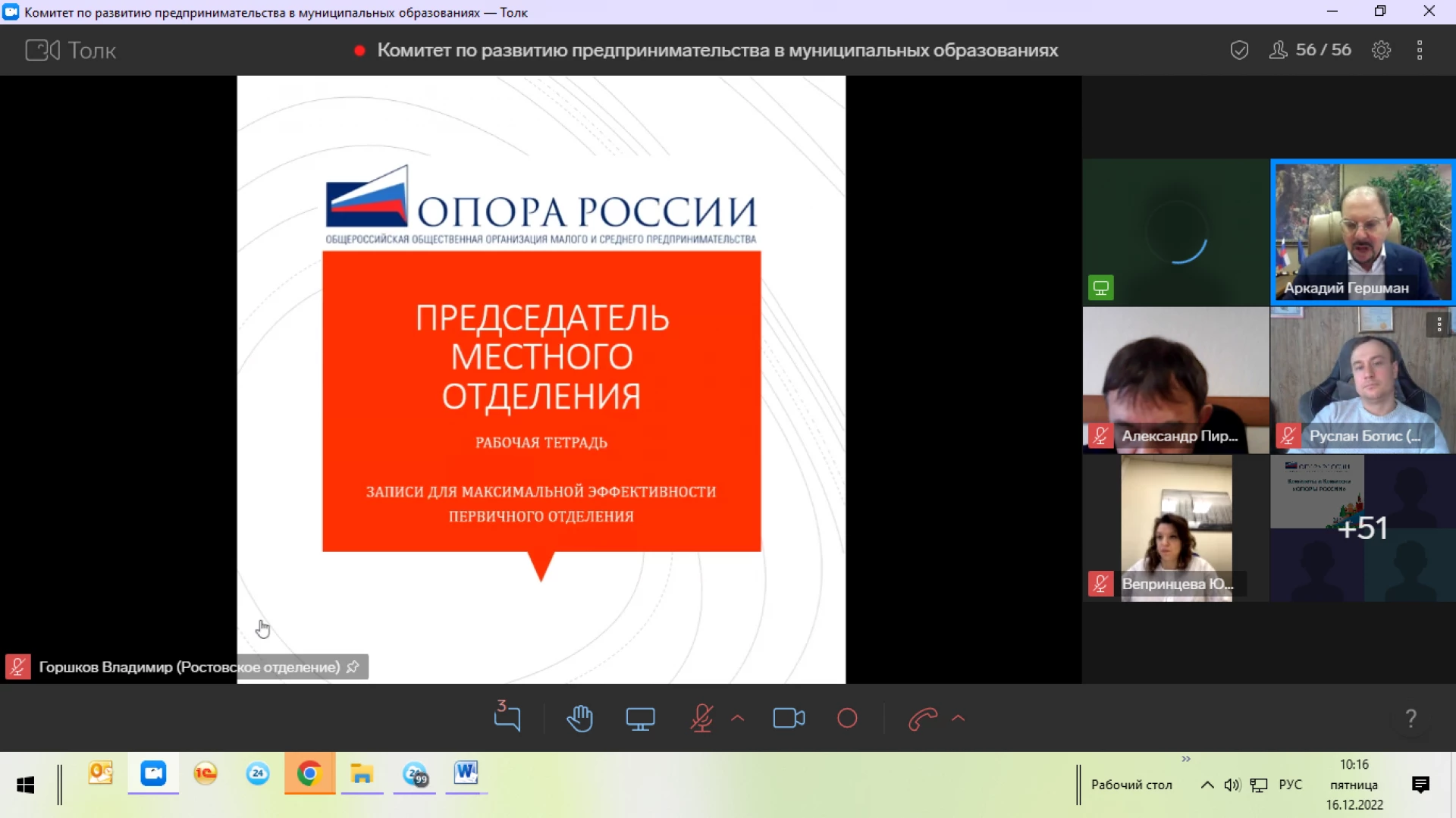The height and width of the screenshot is (818, 1456).
Task: Show hidden system tray icons
Action: (1207, 785)
